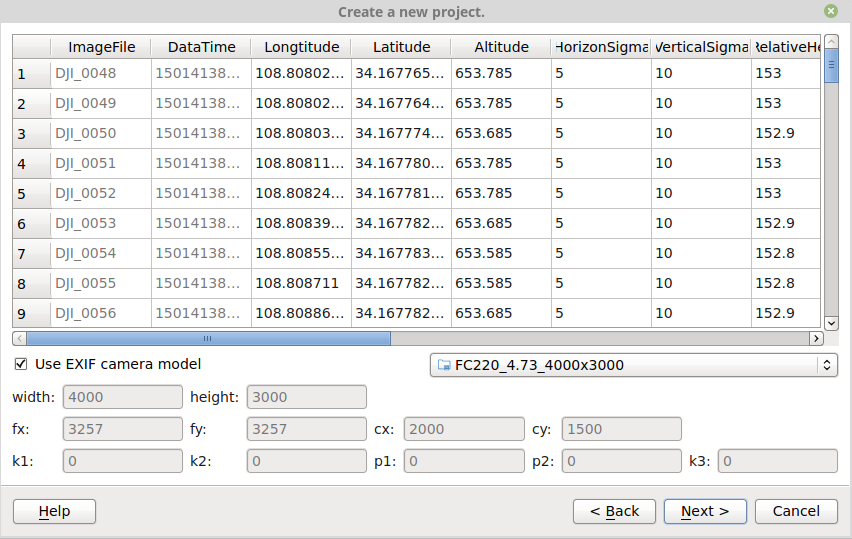The image size is (852, 539).
Task: Open the FC220_4.73_4000x3000 camera dropdown
Action: (x=633, y=365)
